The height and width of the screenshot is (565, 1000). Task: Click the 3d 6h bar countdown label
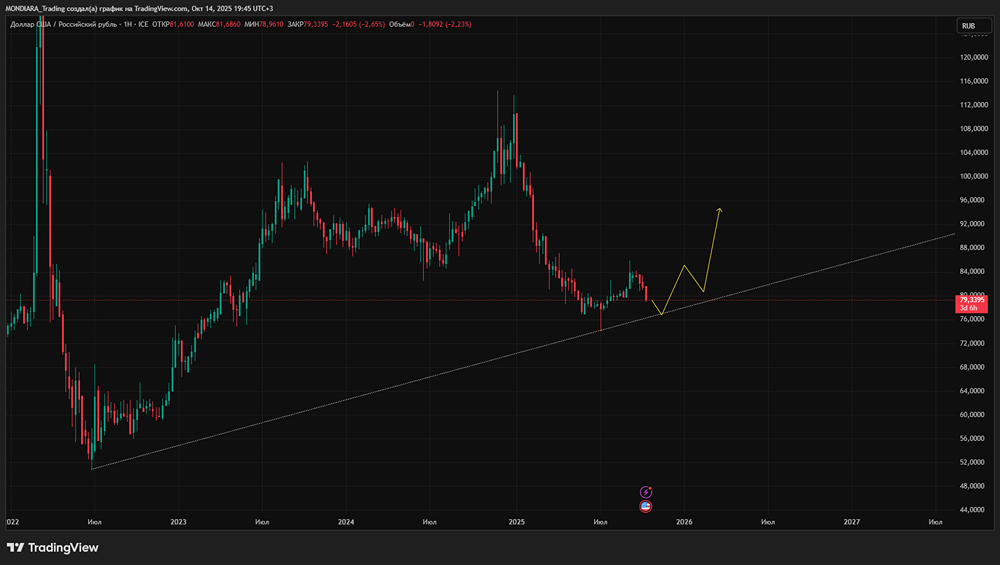[x=969, y=308]
